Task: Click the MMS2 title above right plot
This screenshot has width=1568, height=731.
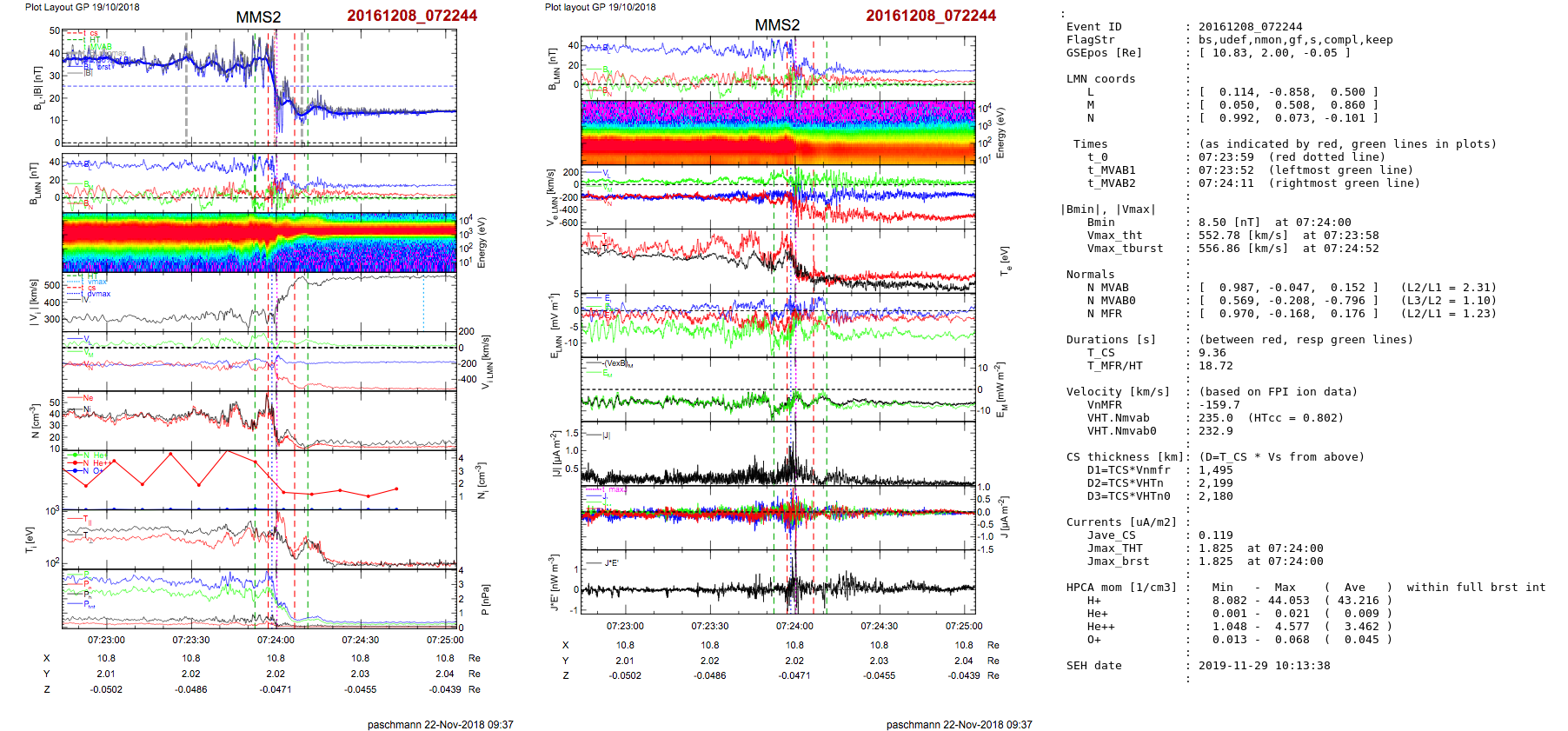Action: (777, 25)
